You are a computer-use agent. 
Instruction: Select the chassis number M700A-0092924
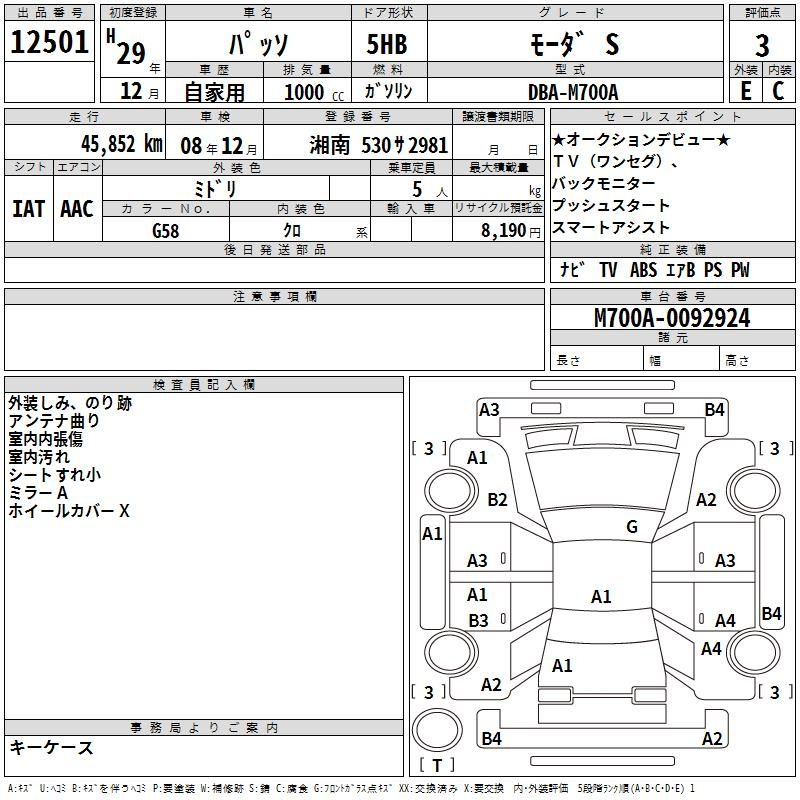tap(671, 318)
